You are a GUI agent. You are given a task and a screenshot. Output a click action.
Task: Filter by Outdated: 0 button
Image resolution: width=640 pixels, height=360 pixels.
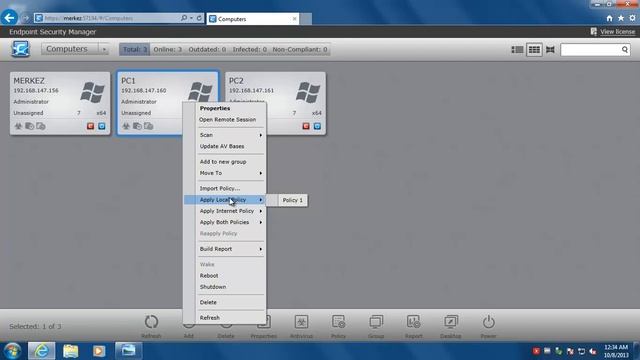[x=207, y=49]
